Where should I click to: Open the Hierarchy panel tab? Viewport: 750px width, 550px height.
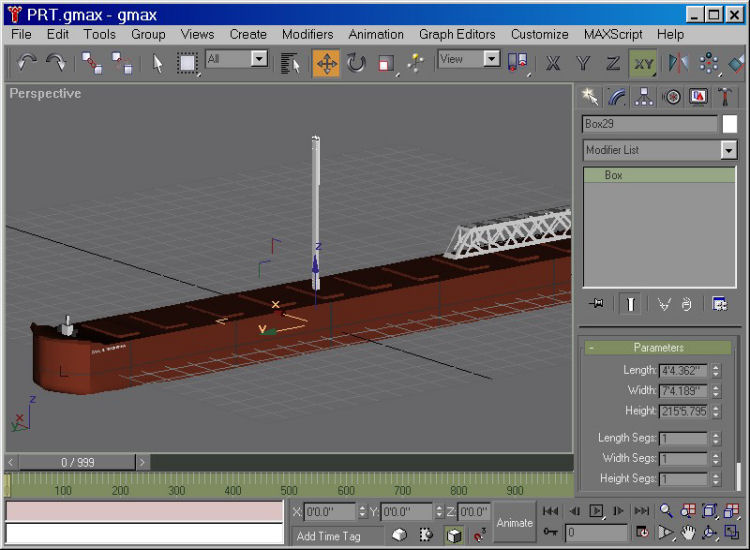coord(645,96)
